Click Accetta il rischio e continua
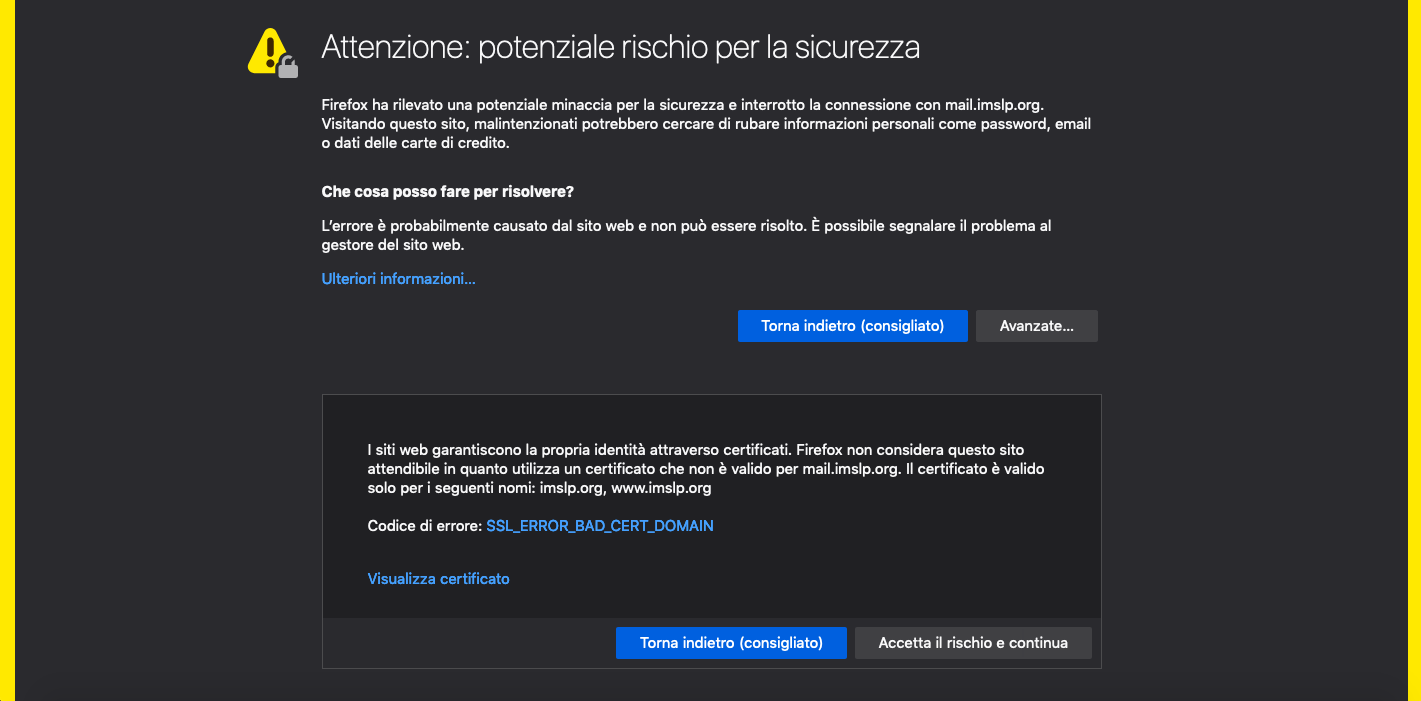The height and width of the screenshot is (701, 1421). click(x=973, y=643)
